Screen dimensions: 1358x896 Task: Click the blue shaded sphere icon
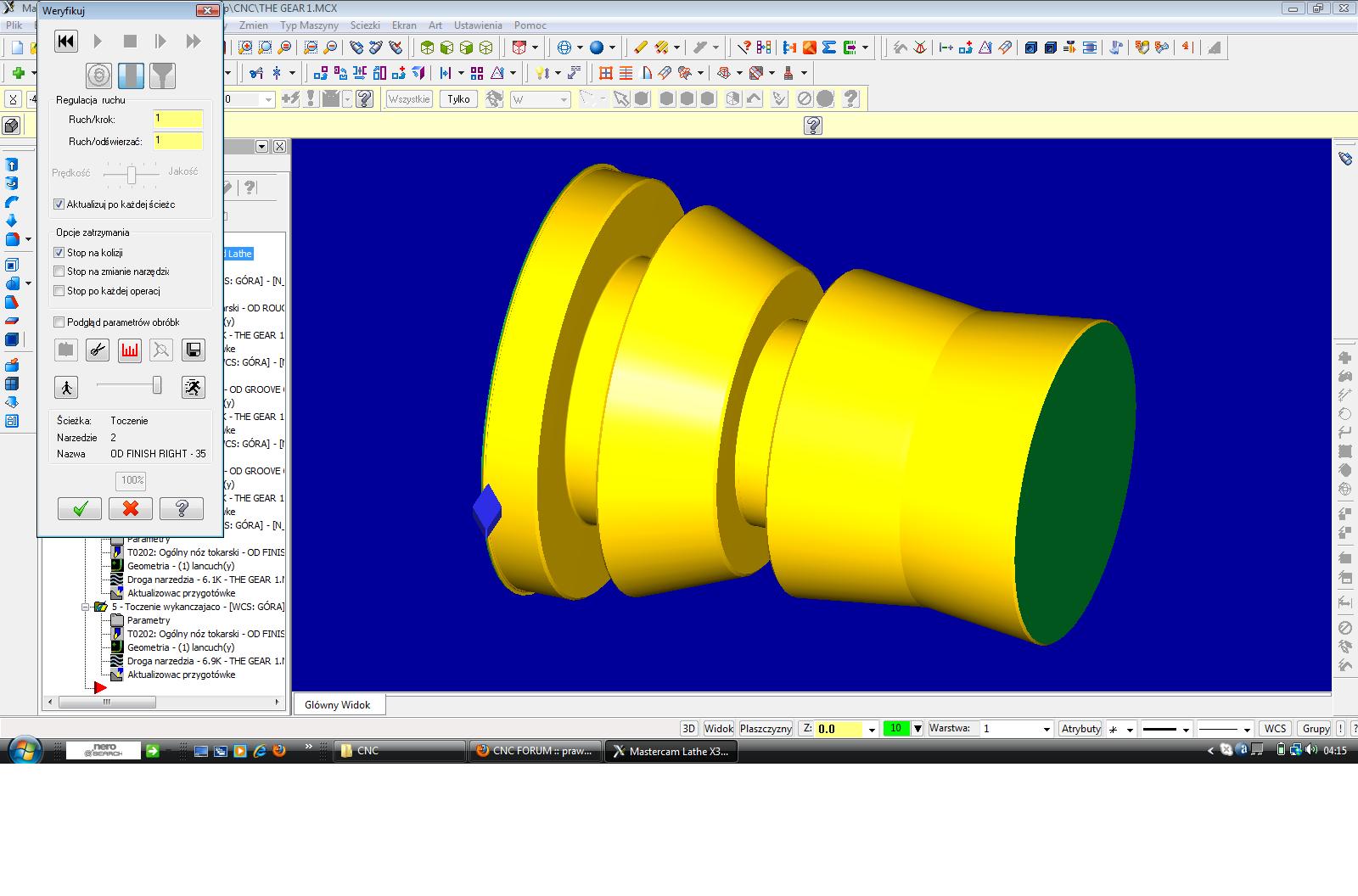pos(596,48)
